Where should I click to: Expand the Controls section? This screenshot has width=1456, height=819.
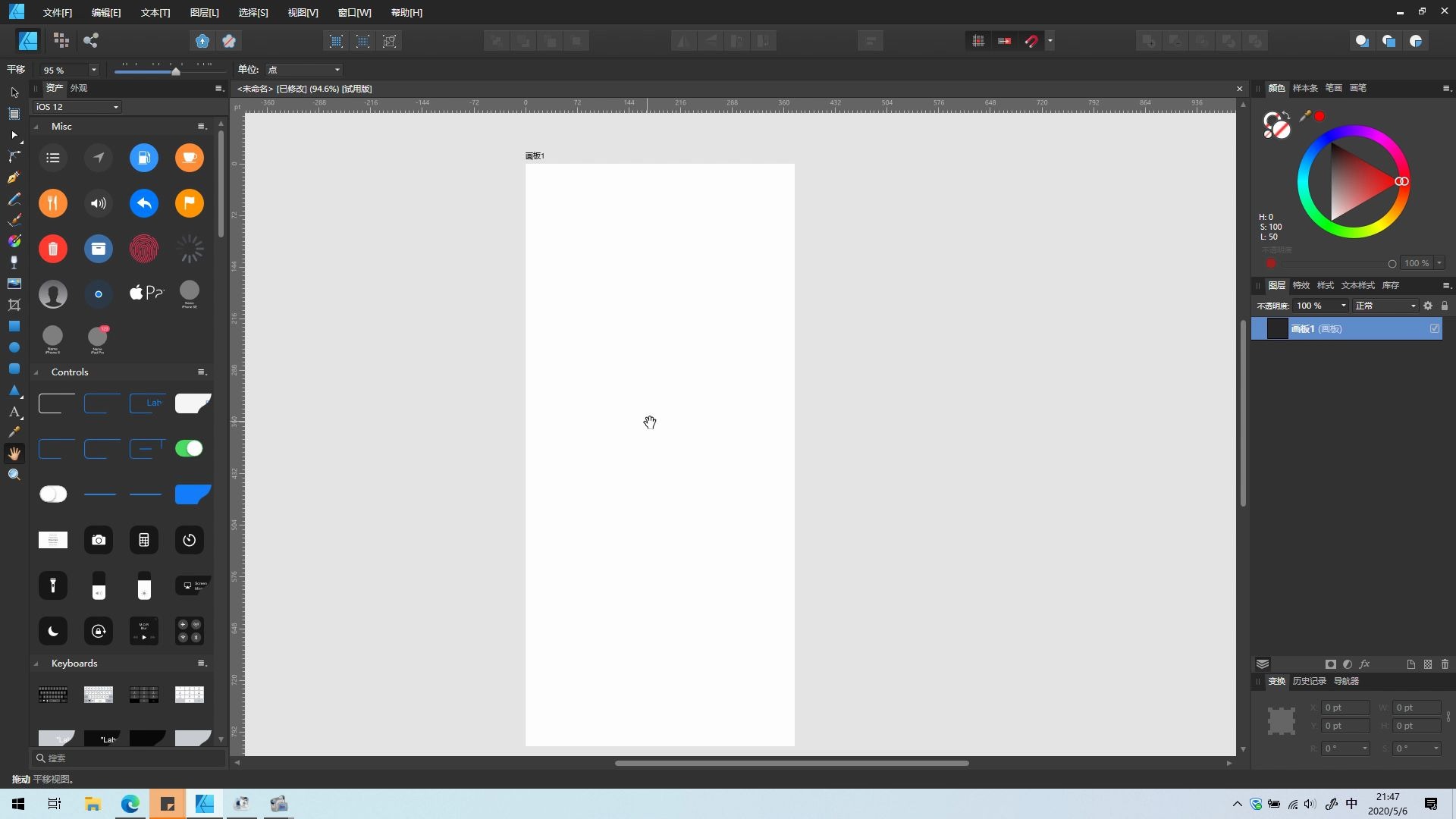39,371
